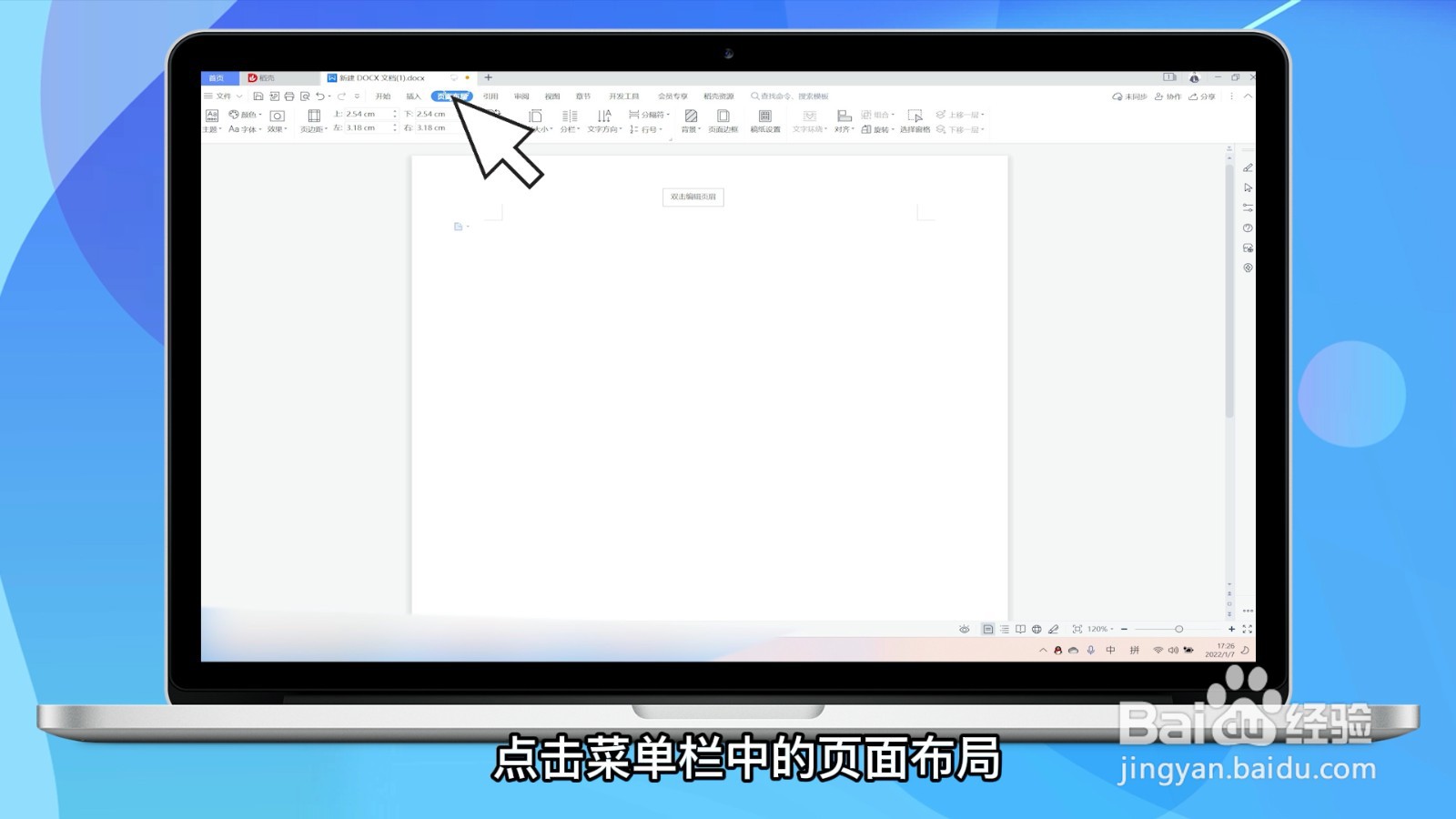Click the zoom out minus button
1456x819 pixels.
point(1125,629)
